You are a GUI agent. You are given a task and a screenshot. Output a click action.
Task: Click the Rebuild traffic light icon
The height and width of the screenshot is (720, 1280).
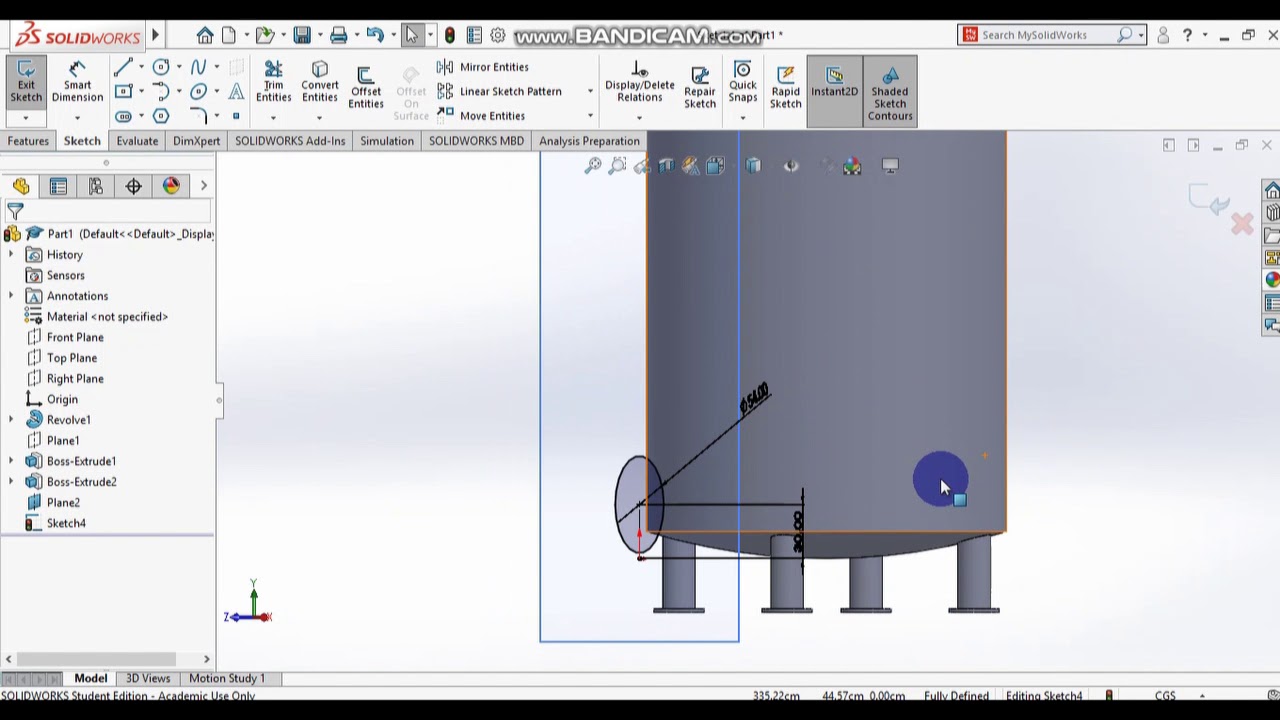[450, 35]
